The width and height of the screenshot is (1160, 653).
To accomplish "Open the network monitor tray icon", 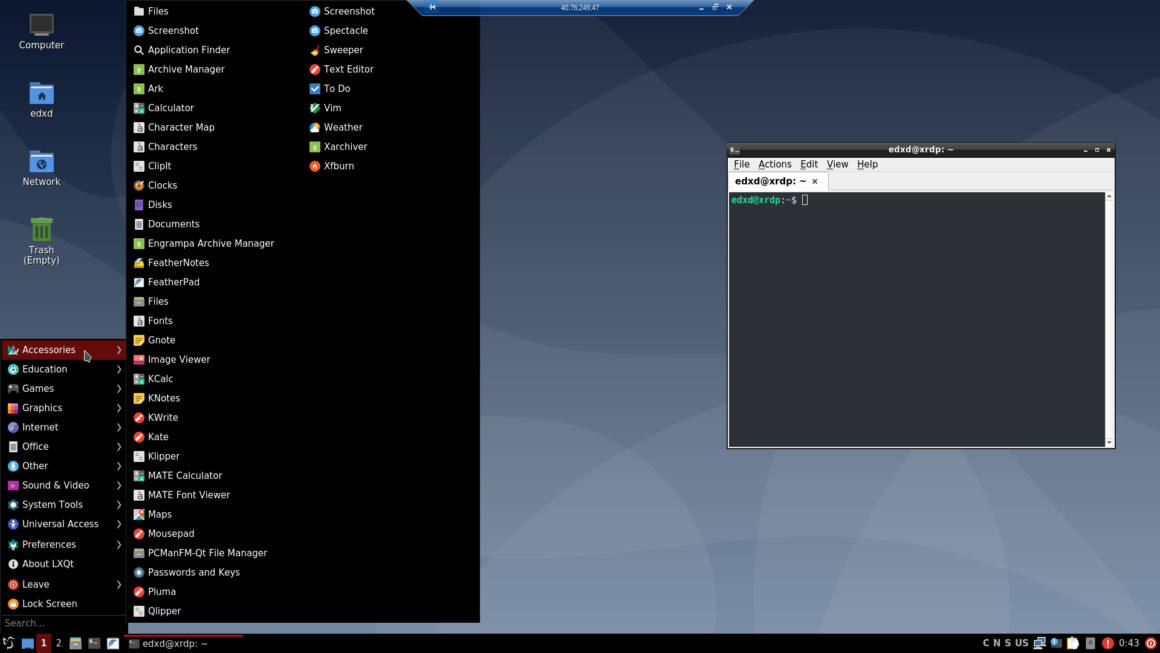I will 1038,642.
